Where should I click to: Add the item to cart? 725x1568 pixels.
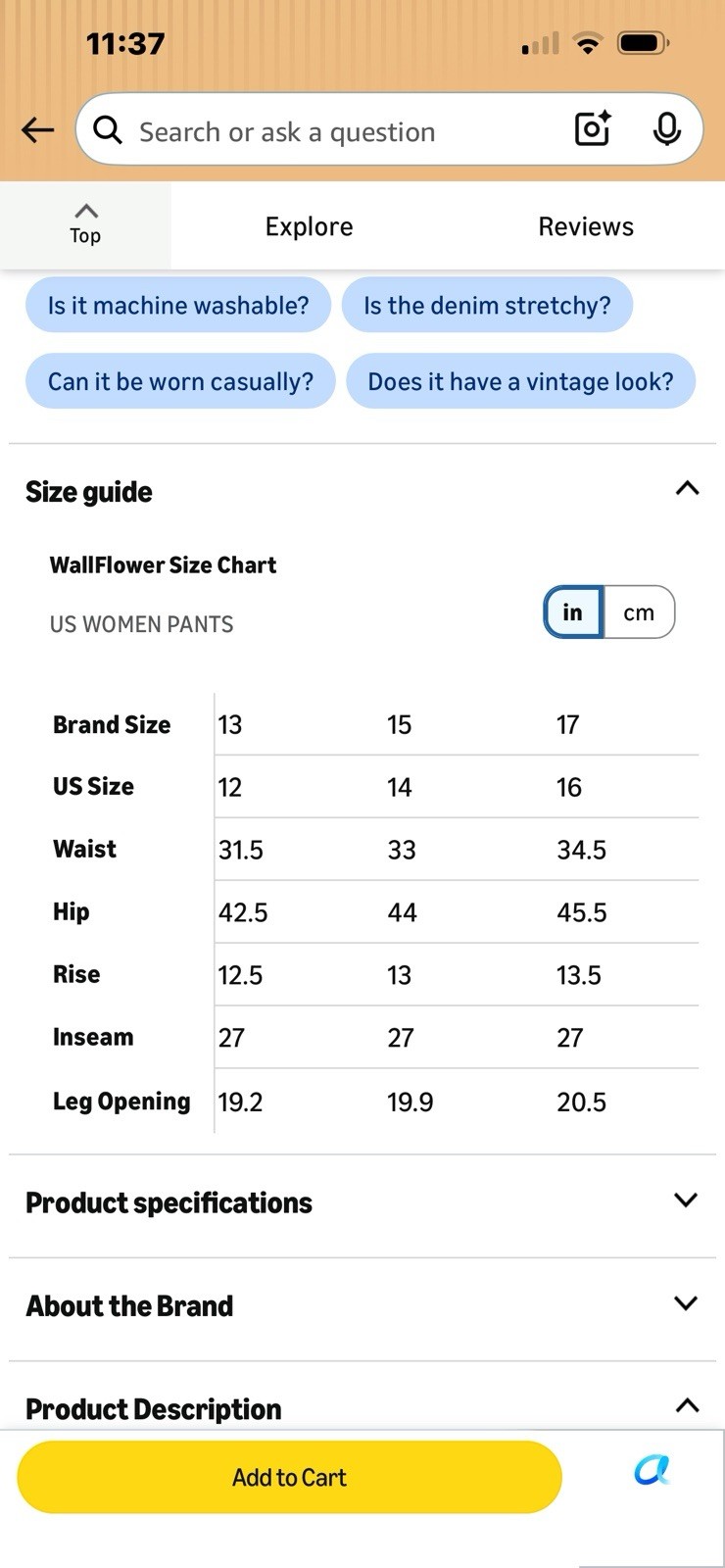pyautogui.click(x=289, y=1477)
